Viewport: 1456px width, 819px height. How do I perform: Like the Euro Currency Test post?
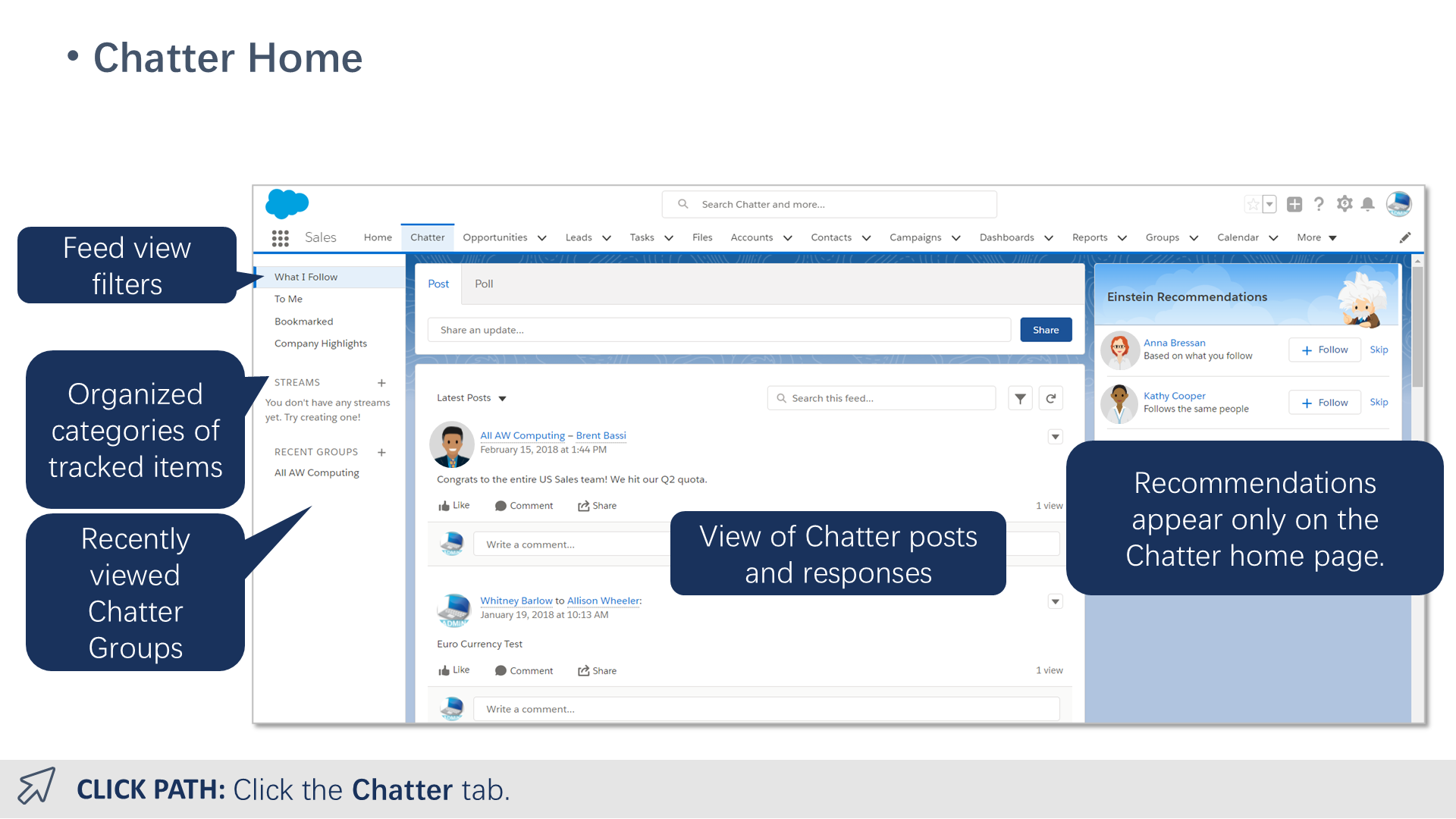tap(454, 670)
